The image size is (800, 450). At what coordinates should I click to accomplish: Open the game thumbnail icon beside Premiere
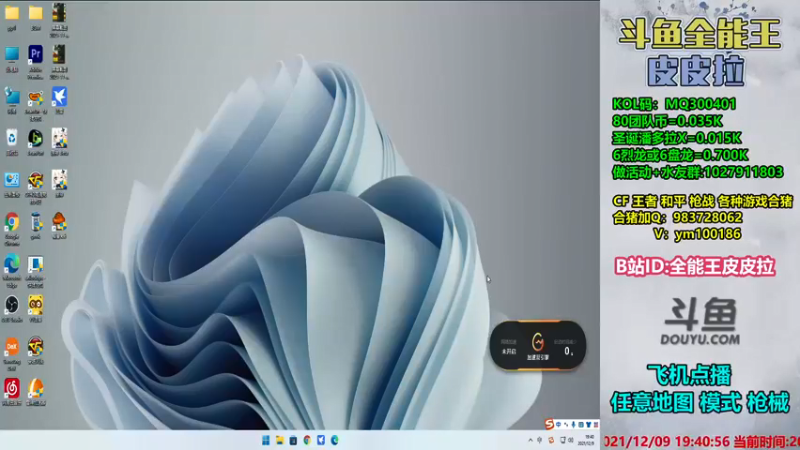59,54
